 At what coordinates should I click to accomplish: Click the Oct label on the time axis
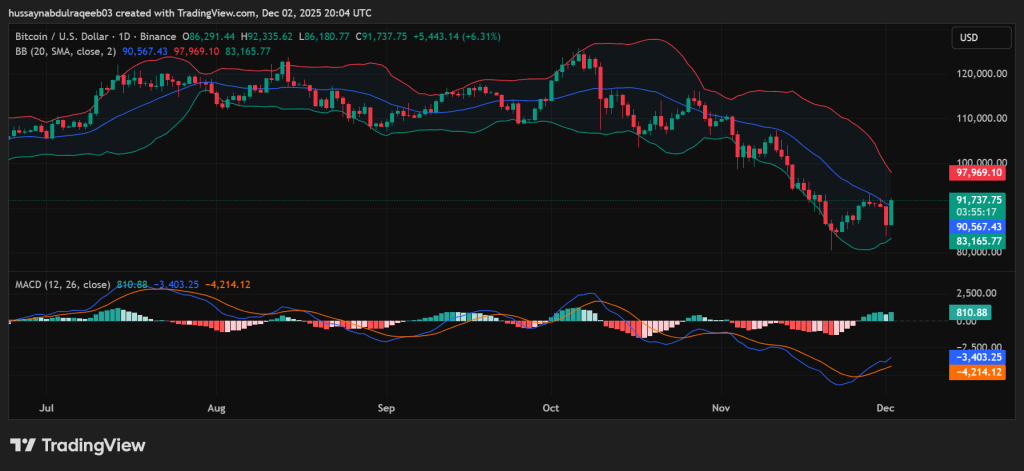549,408
